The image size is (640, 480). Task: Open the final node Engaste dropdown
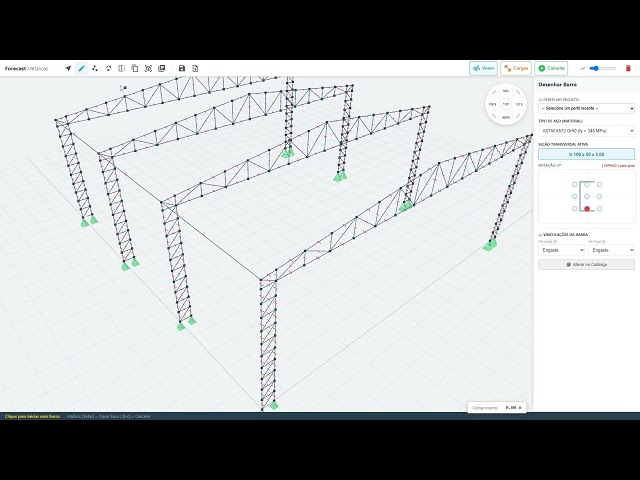click(611, 250)
